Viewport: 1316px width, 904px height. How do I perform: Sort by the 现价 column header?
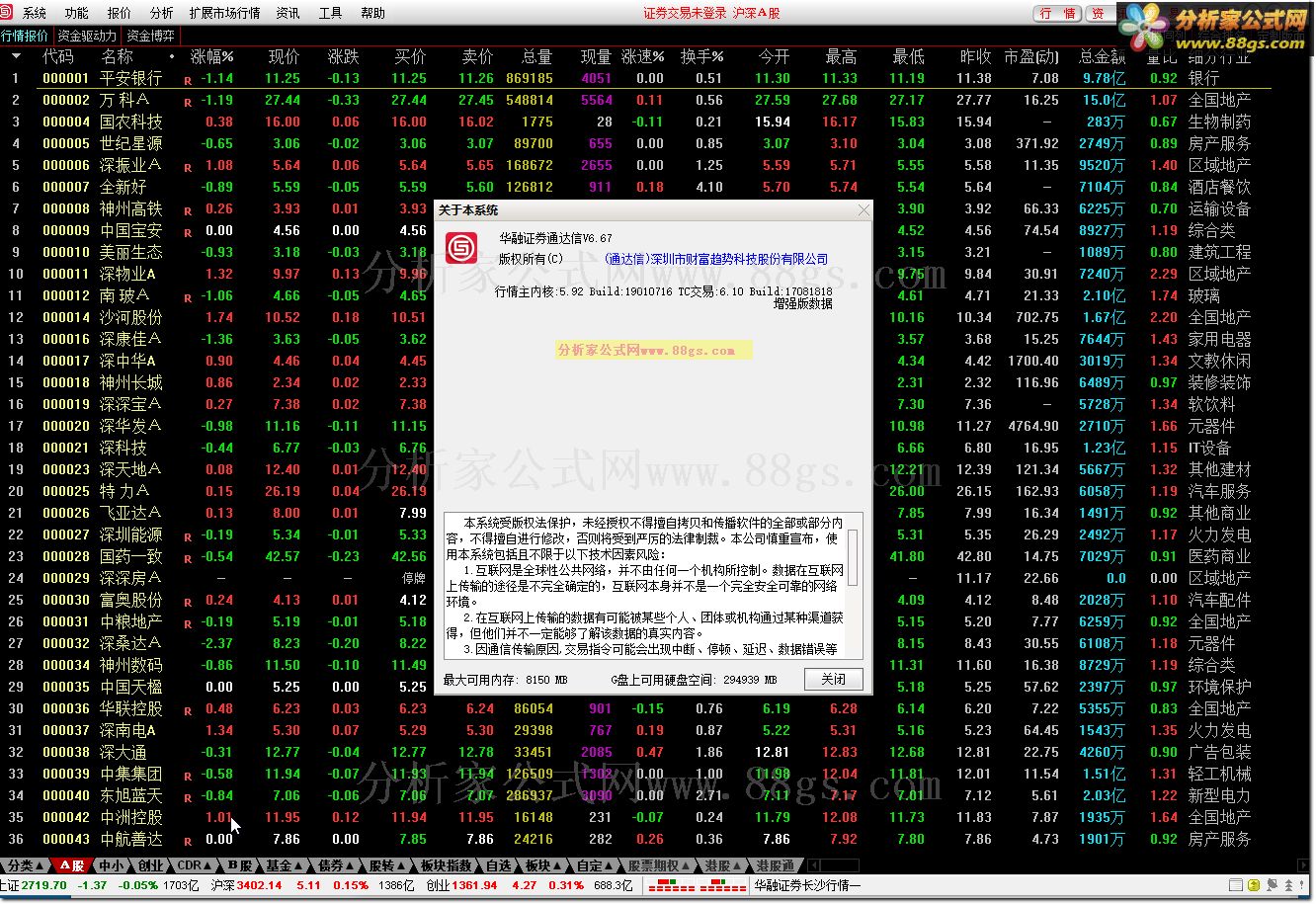click(284, 56)
